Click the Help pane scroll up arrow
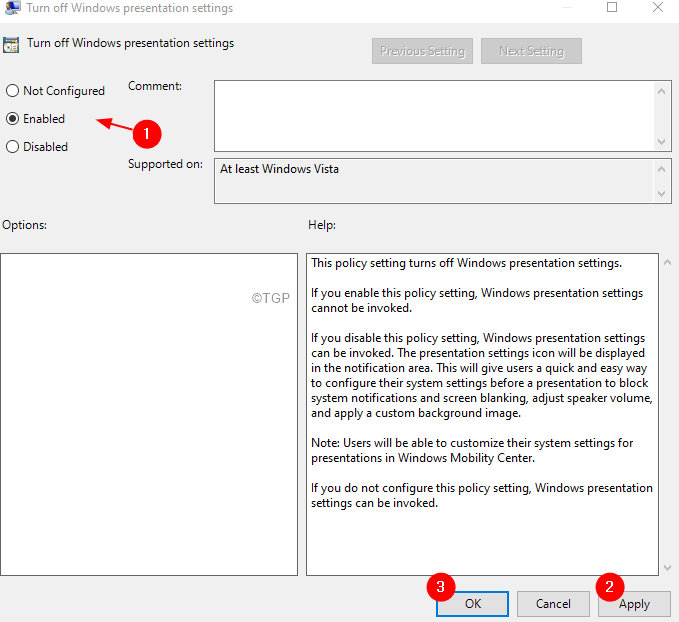The width and height of the screenshot is (679, 622). pos(668,262)
